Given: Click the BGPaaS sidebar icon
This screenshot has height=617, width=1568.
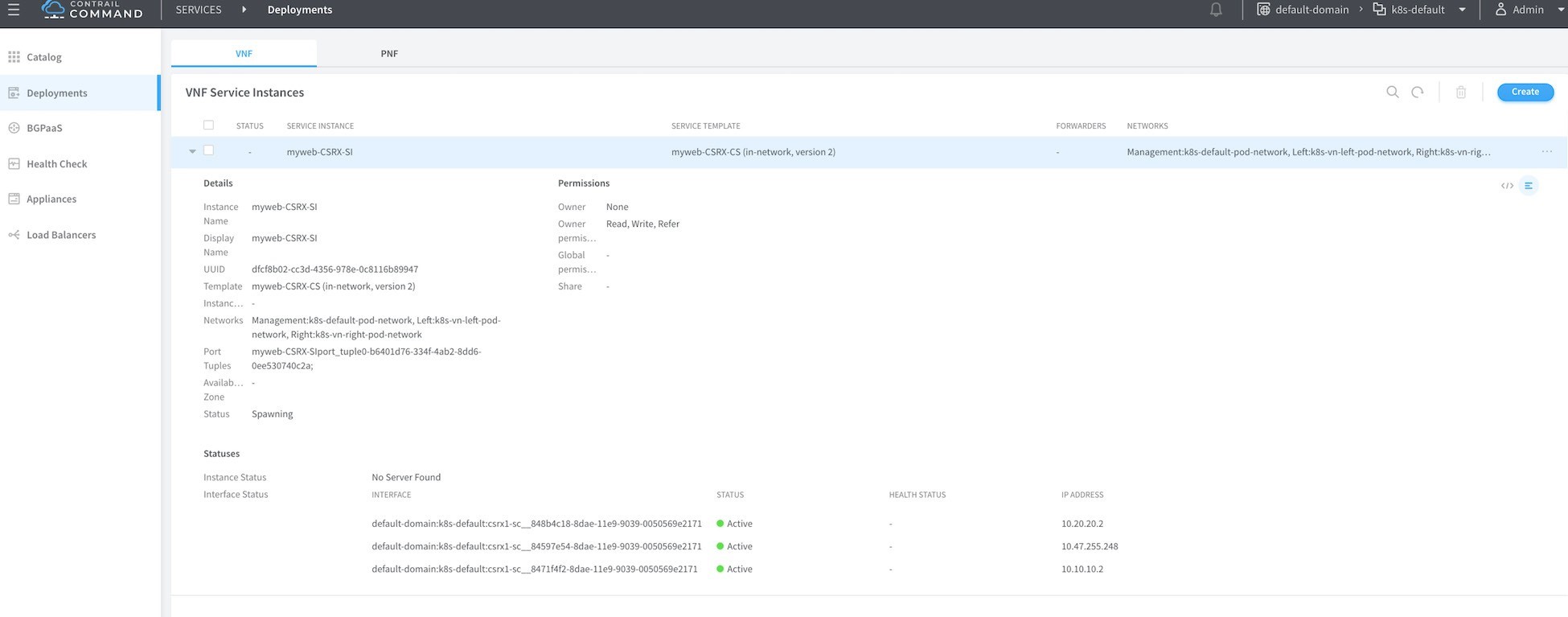Looking at the screenshot, I should pos(14,128).
